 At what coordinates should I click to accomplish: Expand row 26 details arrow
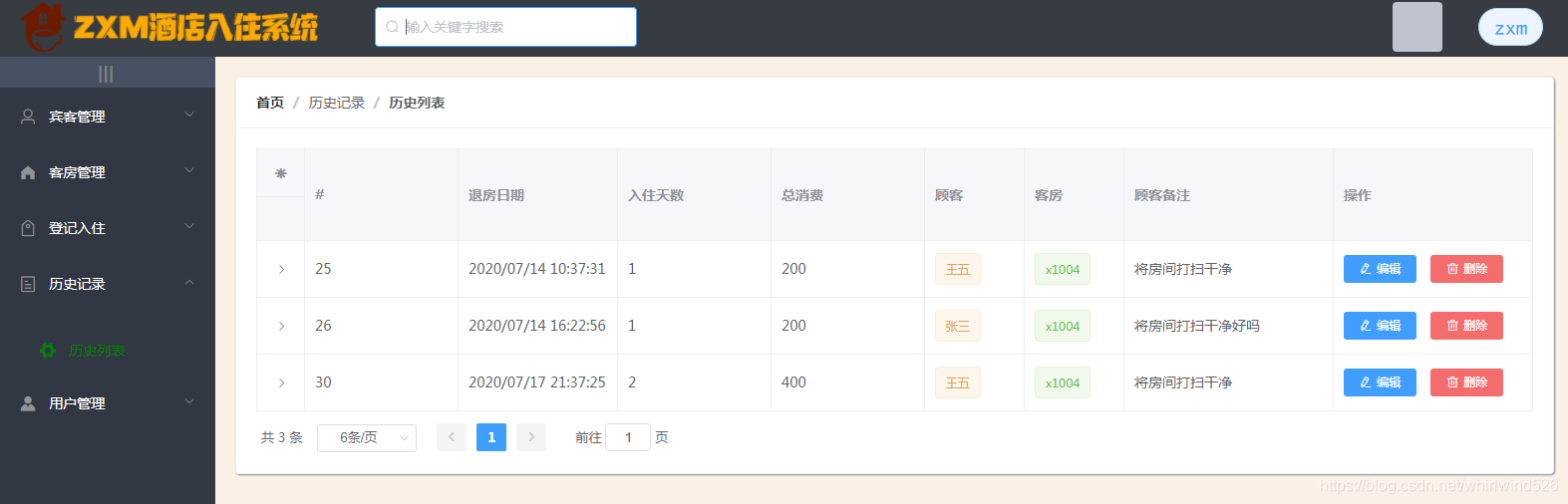[x=281, y=326]
